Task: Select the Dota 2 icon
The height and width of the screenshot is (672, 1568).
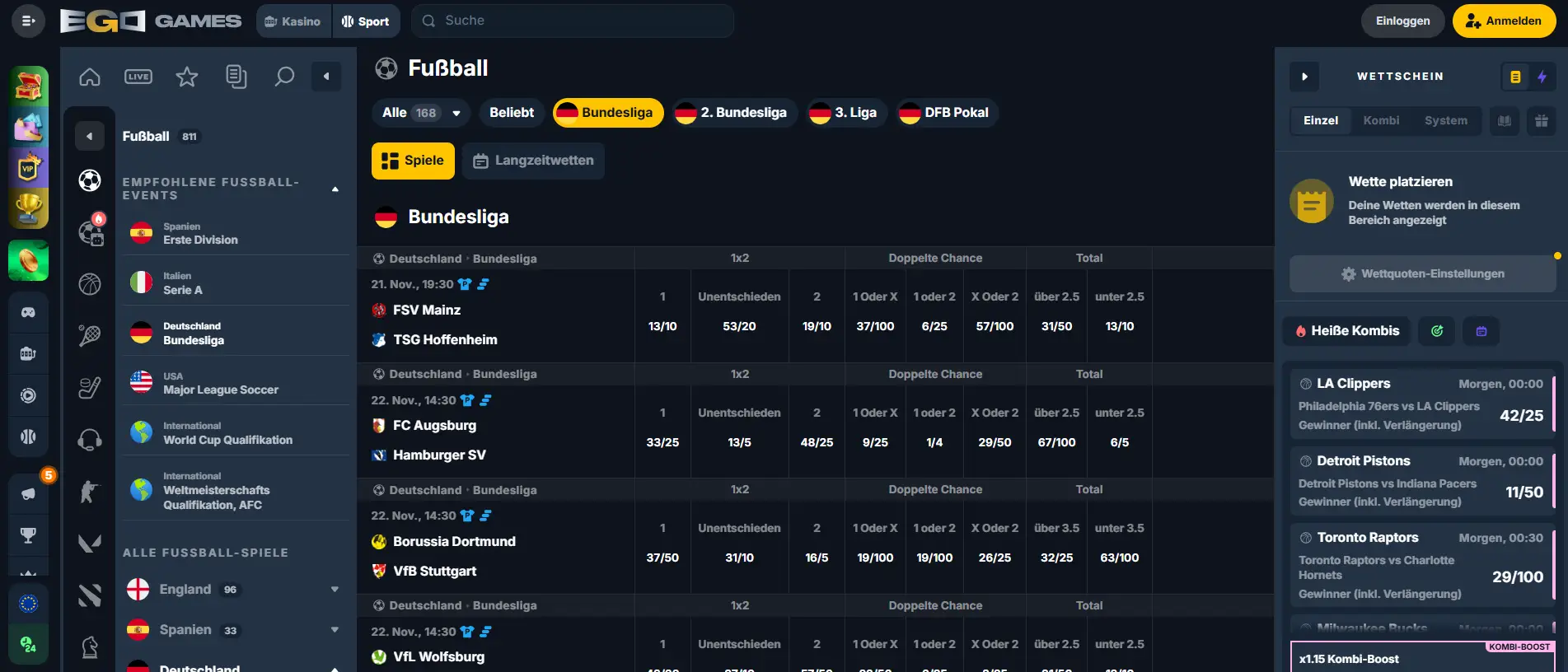Action: tap(90, 595)
